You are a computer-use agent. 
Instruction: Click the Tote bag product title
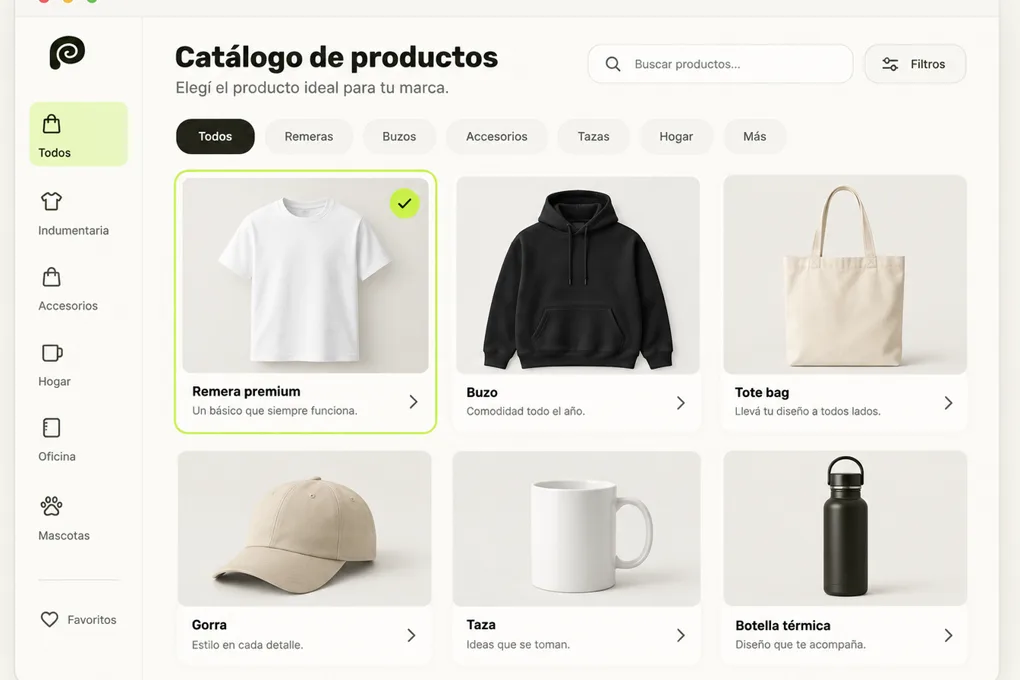pos(762,392)
